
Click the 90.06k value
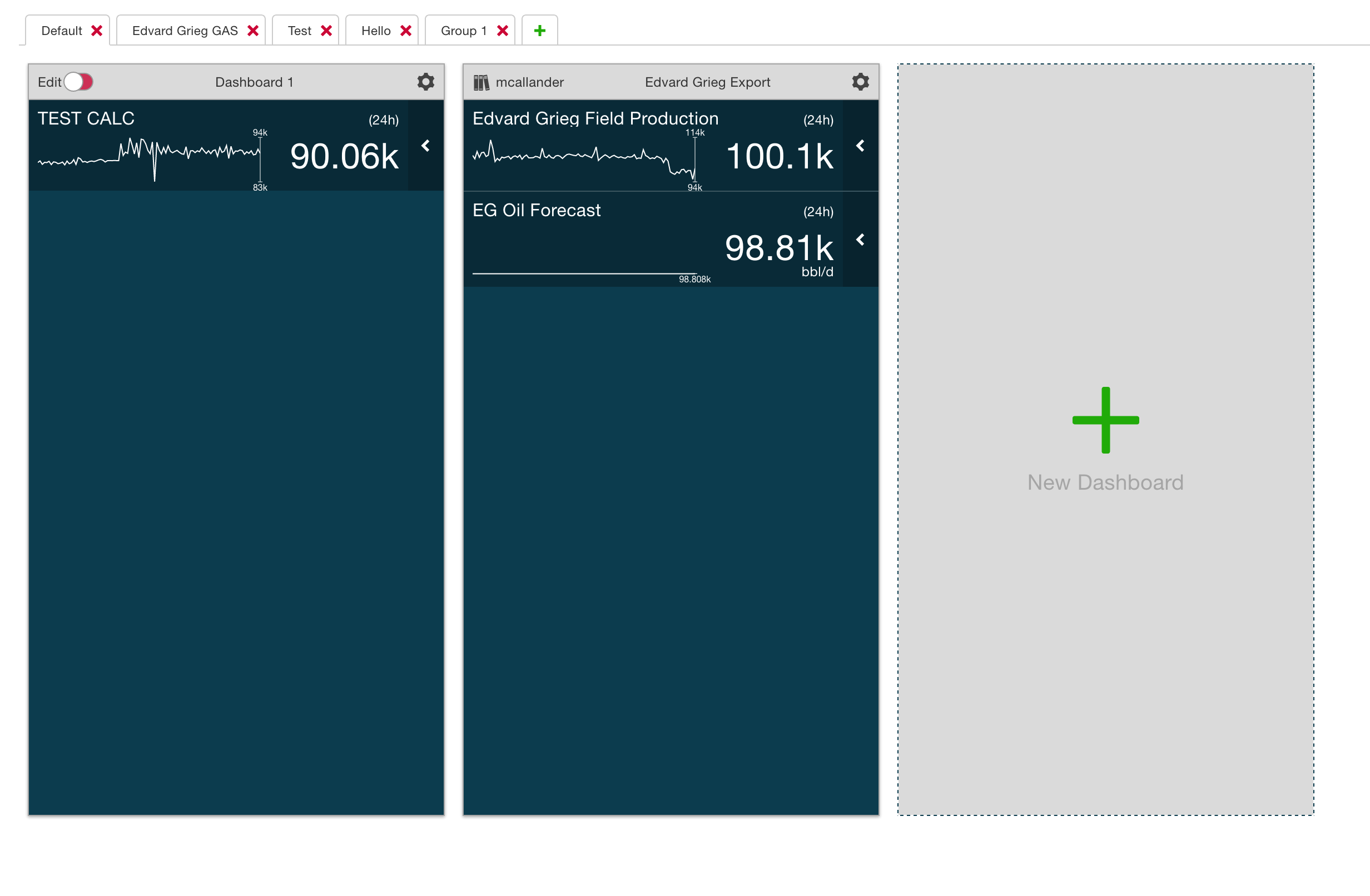click(344, 157)
